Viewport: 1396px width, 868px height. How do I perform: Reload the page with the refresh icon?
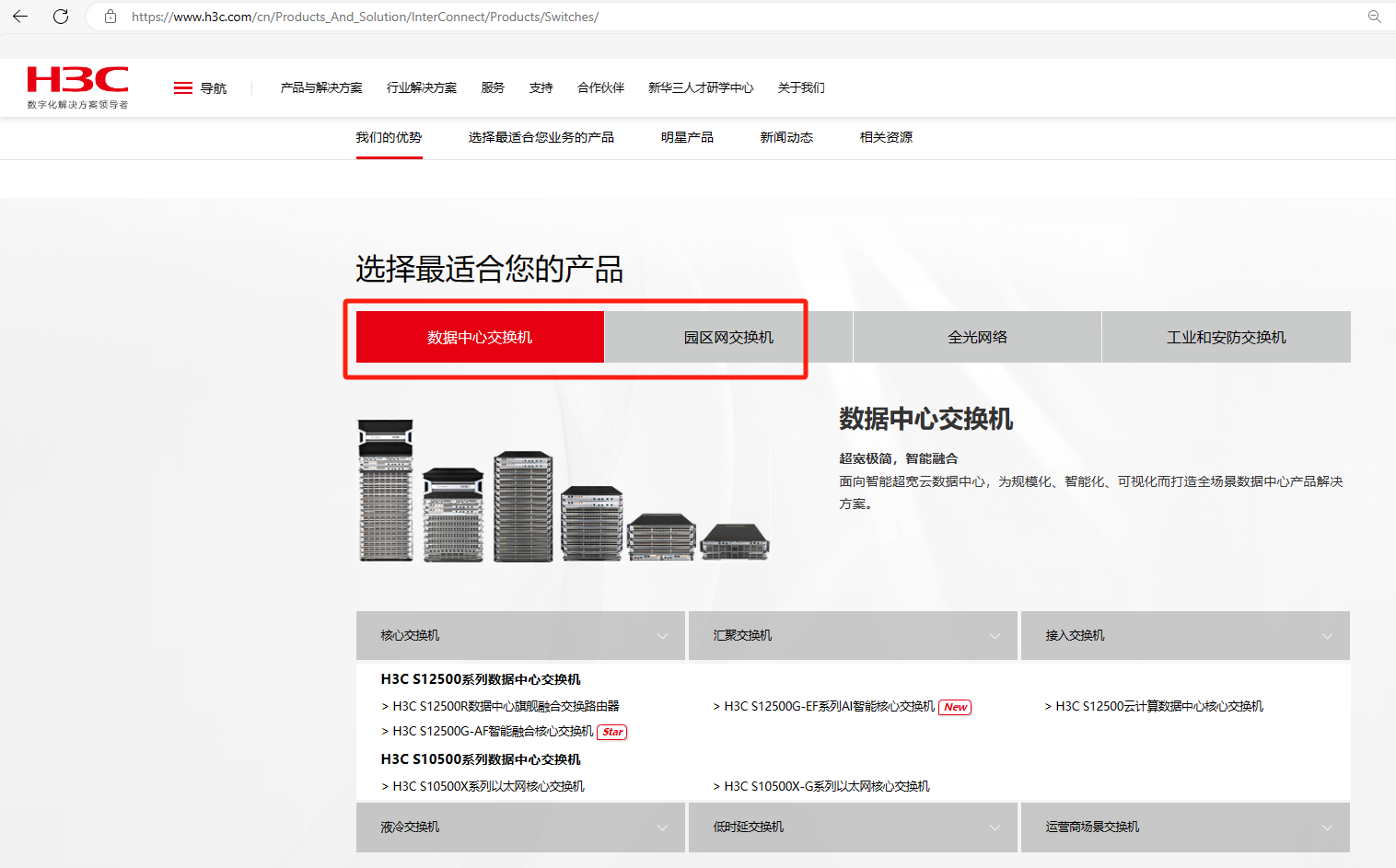click(x=61, y=17)
